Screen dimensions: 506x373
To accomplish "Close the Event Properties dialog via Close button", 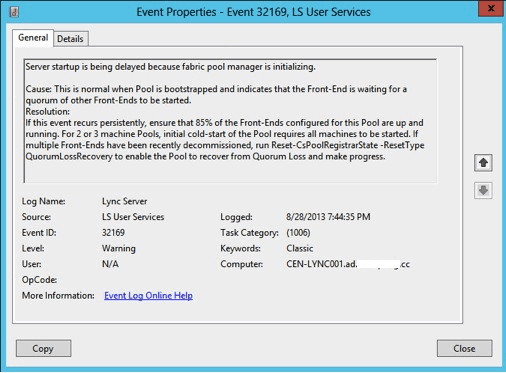I will pos(464,348).
